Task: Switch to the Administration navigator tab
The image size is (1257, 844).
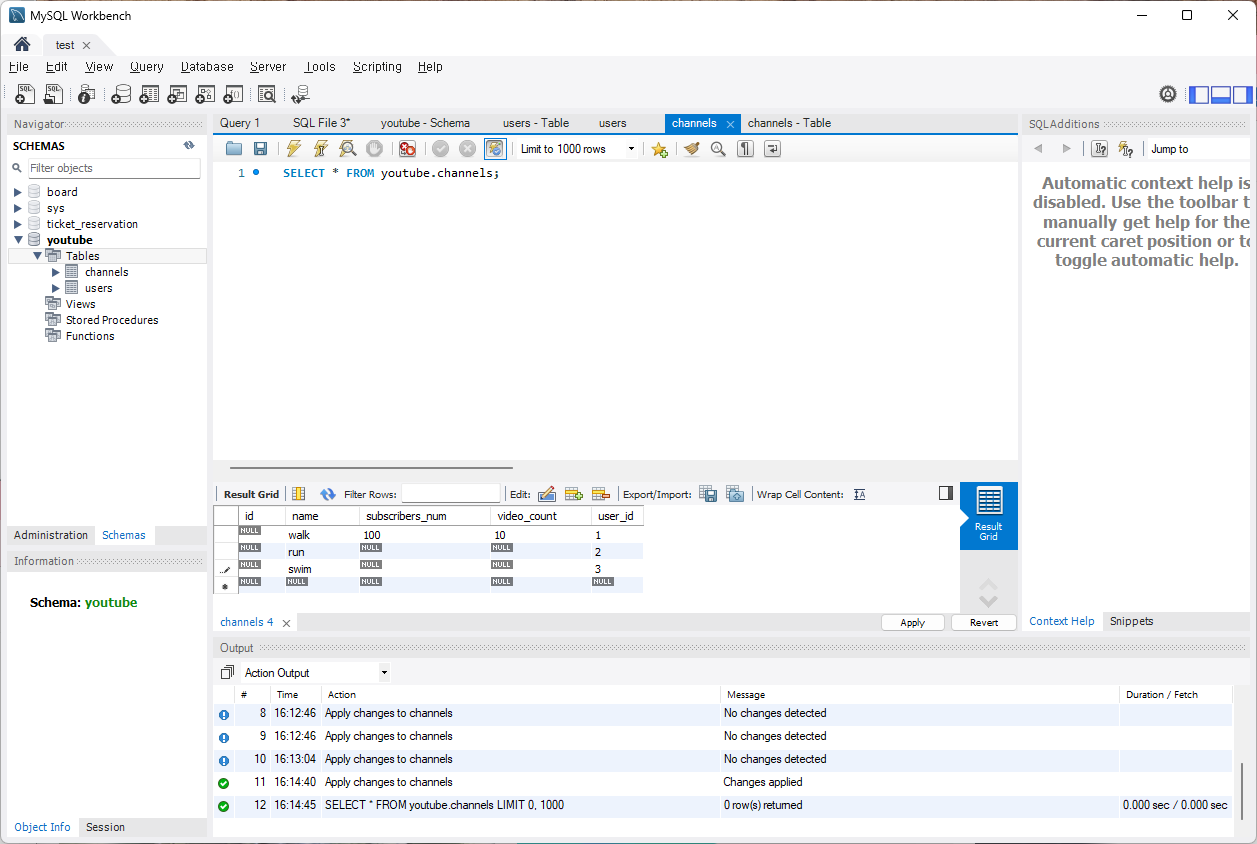Action: click(x=51, y=535)
